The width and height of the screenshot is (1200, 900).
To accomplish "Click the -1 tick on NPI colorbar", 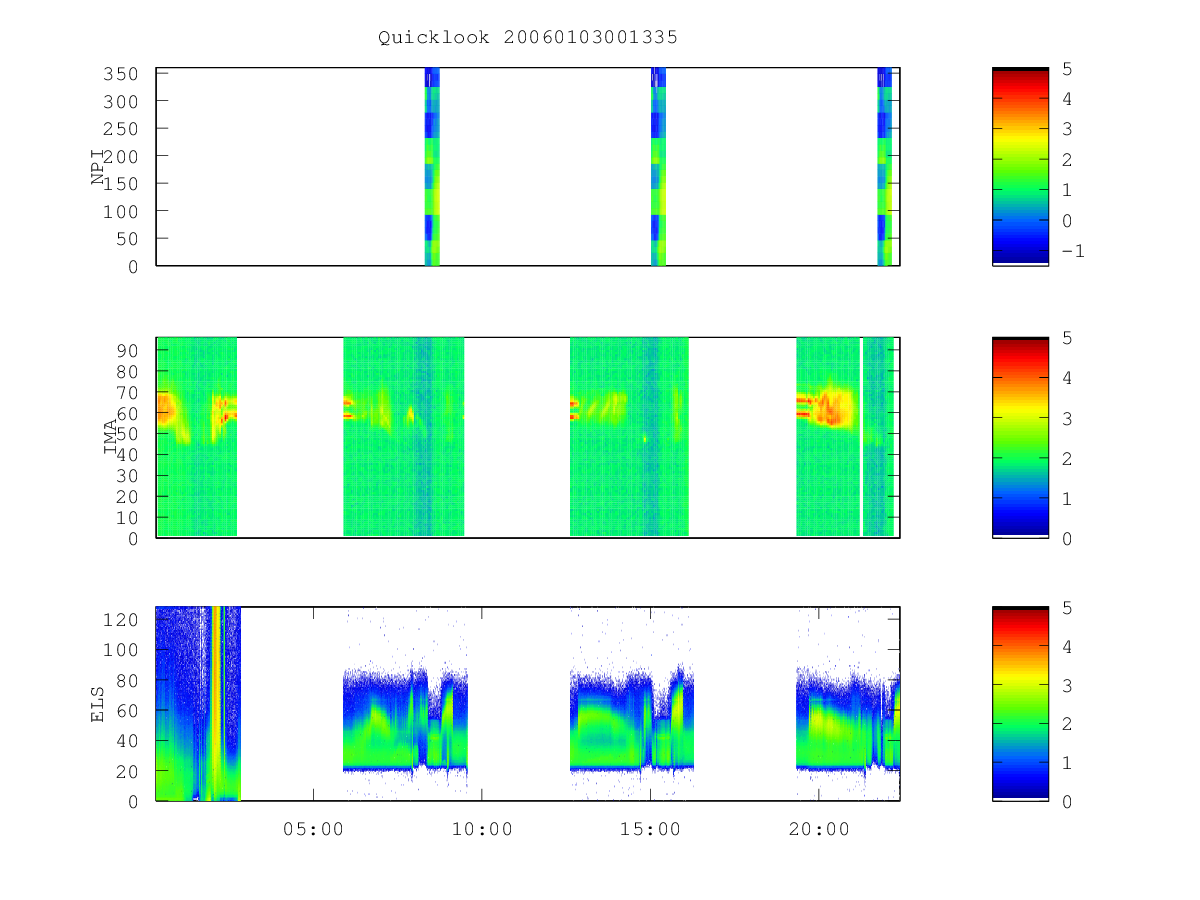I will 1072,251.
